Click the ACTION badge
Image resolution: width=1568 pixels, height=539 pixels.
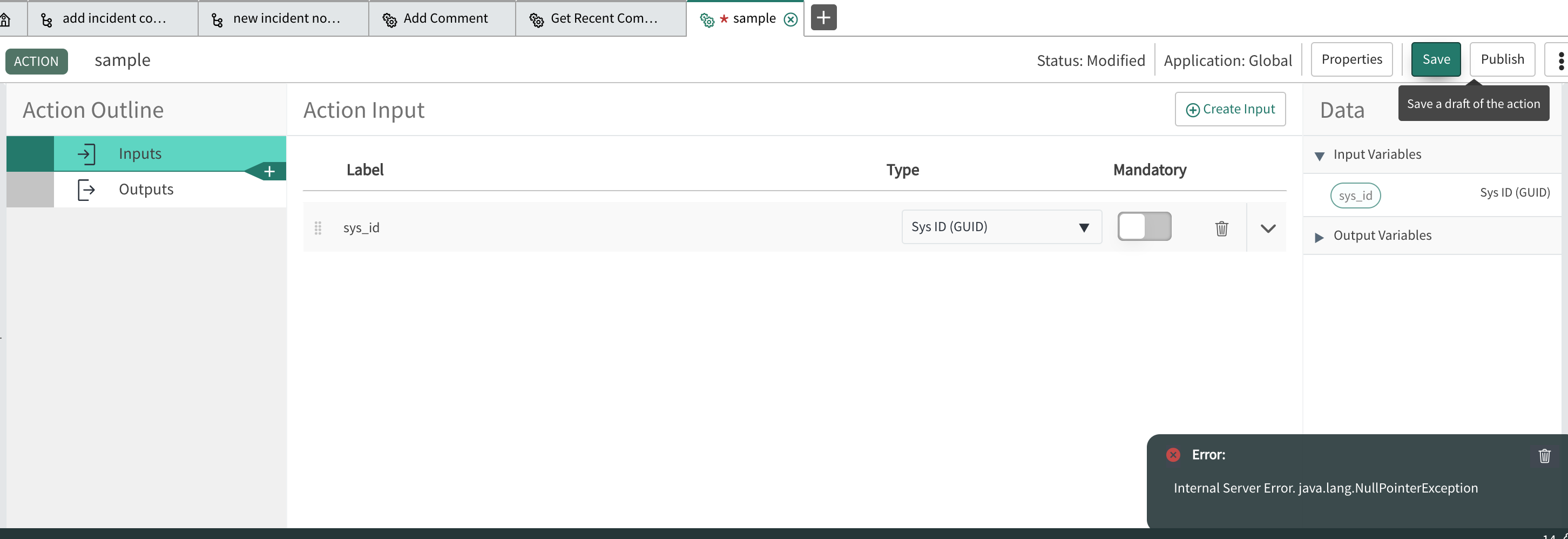coord(37,62)
